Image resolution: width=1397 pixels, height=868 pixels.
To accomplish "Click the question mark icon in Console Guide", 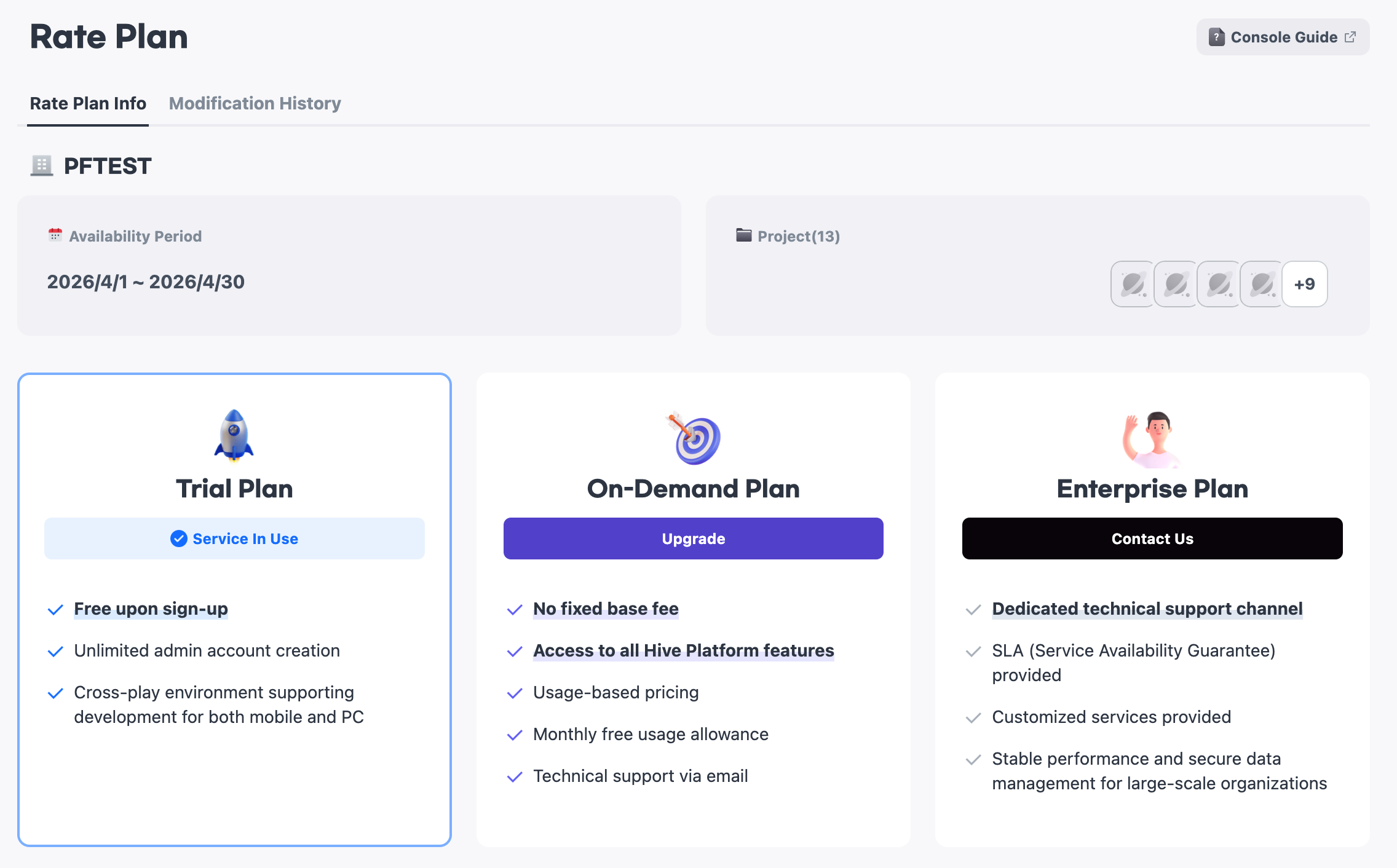I will pos(1216,37).
